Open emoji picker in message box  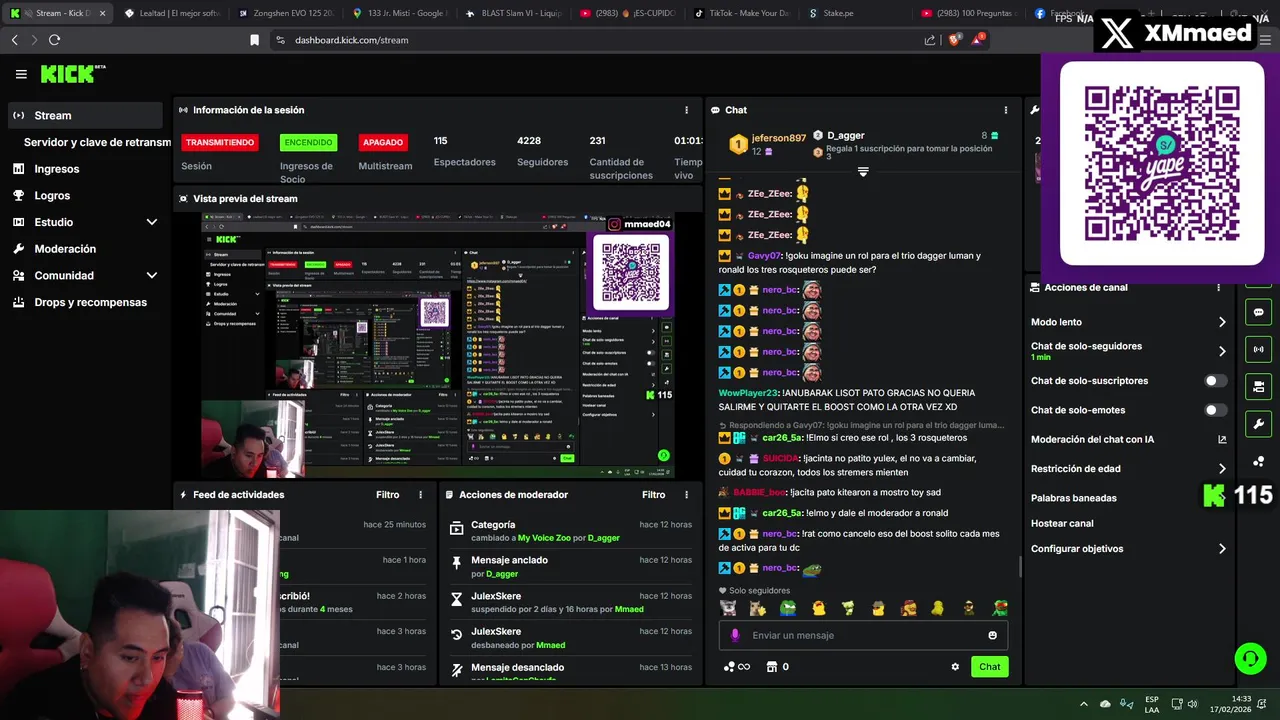(x=992, y=635)
